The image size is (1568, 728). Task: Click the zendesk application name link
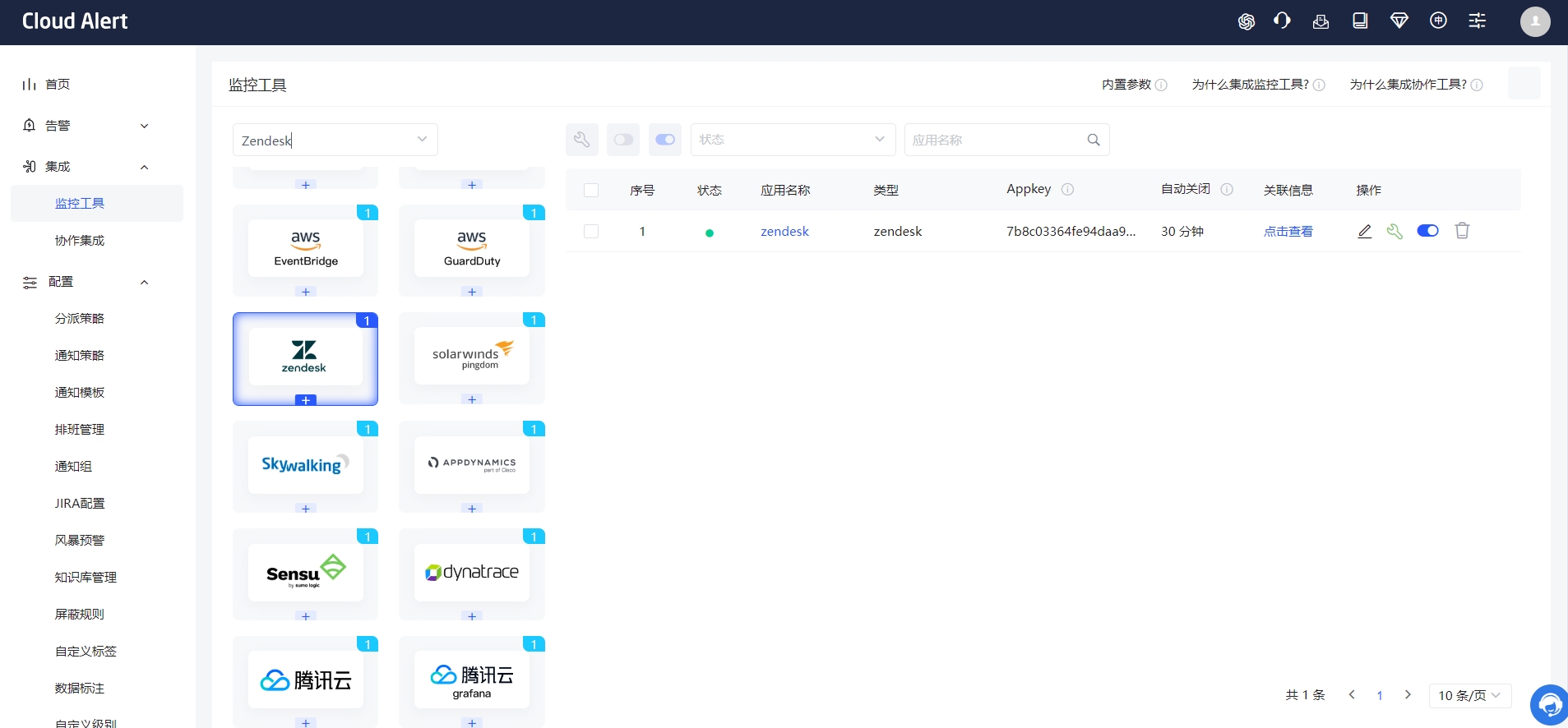[x=784, y=232]
